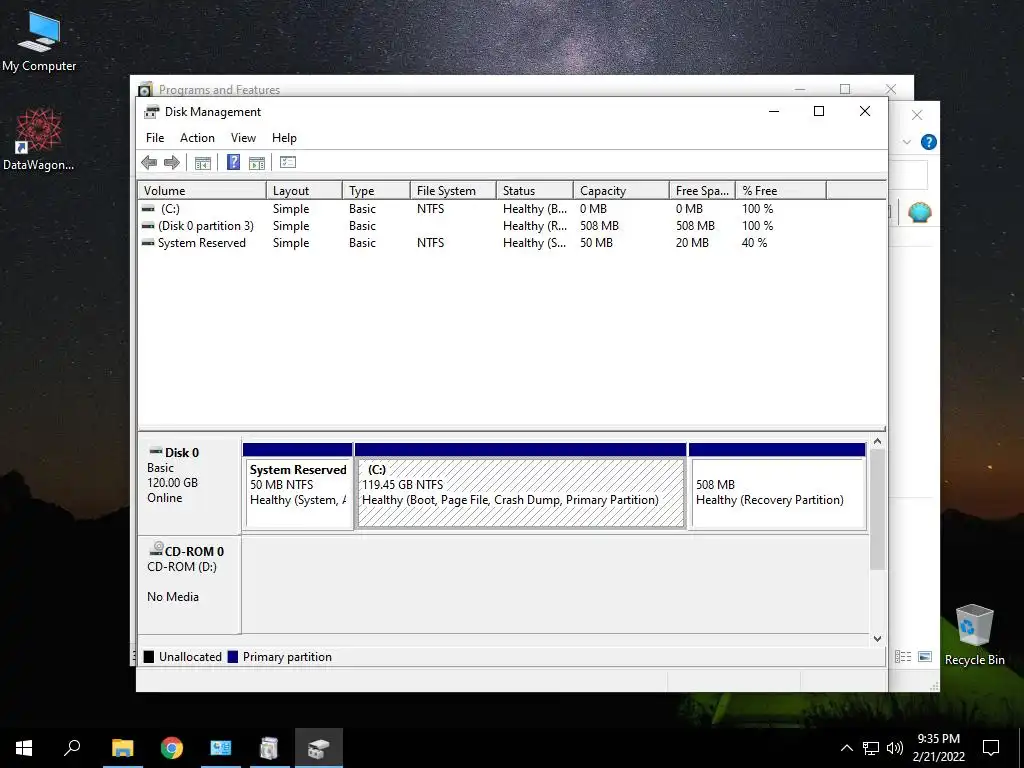Toggle the console tree pane icon
The width and height of the screenshot is (1024, 768).
pos(203,163)
